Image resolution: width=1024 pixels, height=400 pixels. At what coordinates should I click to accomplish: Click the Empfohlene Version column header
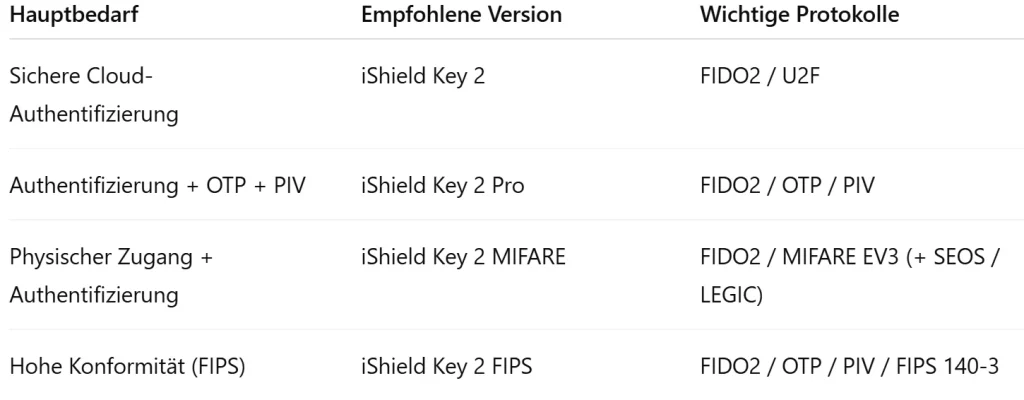coord(461,15)
